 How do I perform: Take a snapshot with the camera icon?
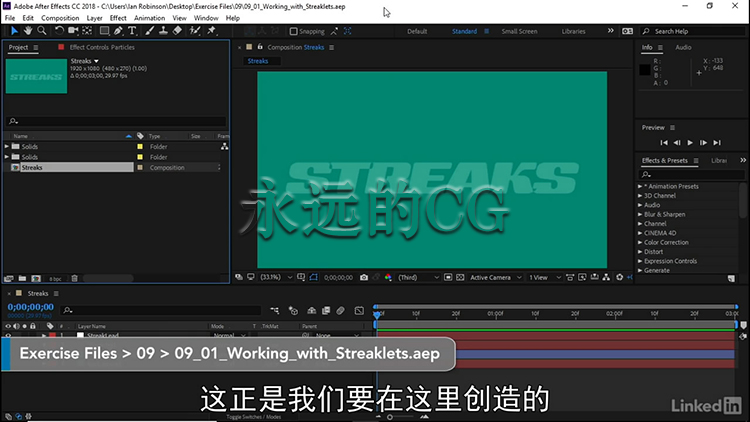point(364,278)
